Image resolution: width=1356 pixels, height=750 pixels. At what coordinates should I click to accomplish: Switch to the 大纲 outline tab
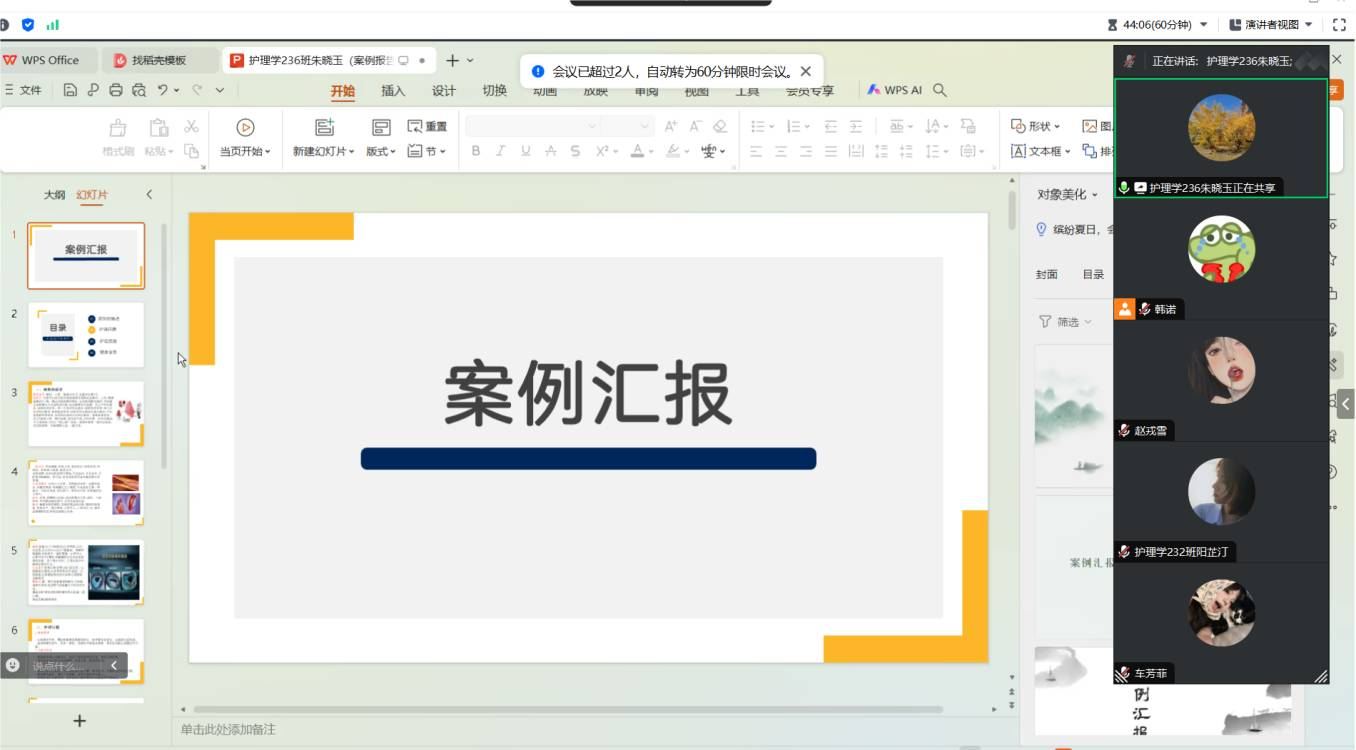pos(54,195)
